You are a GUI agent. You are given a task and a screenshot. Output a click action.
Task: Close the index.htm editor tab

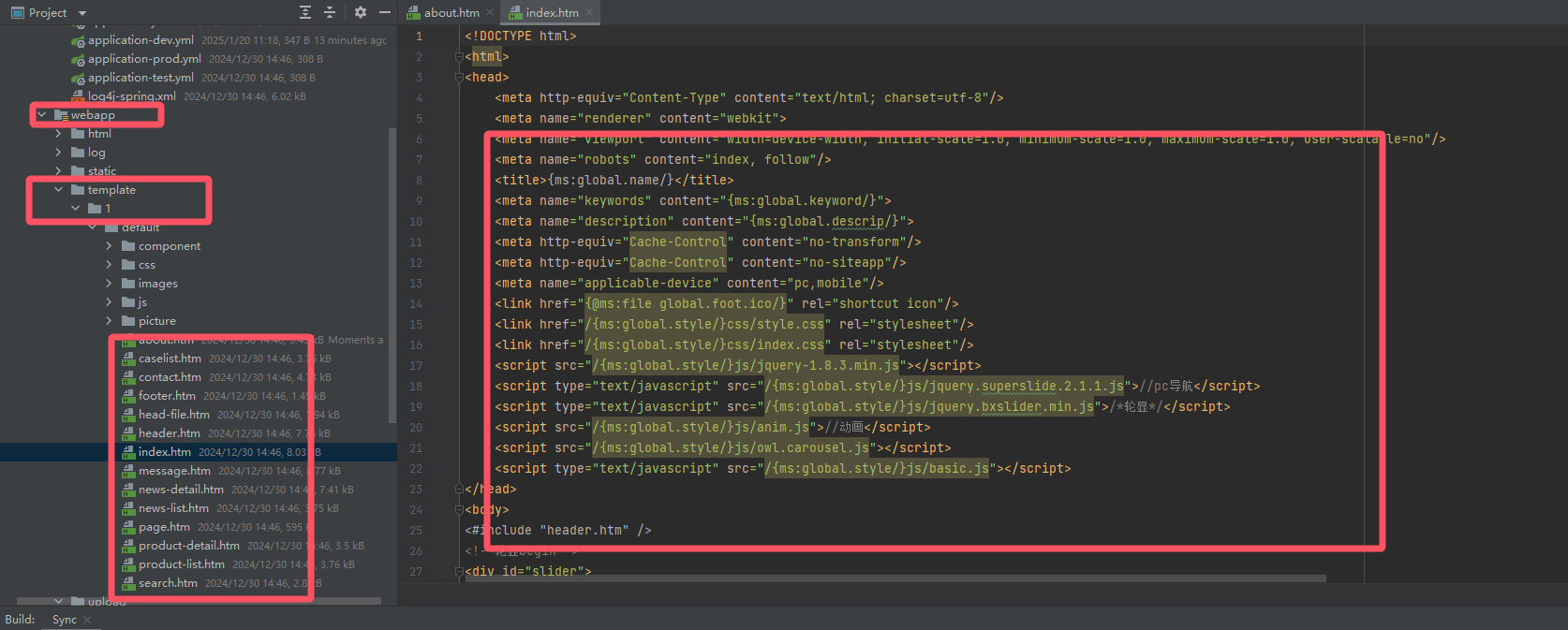tap(589, 12)
